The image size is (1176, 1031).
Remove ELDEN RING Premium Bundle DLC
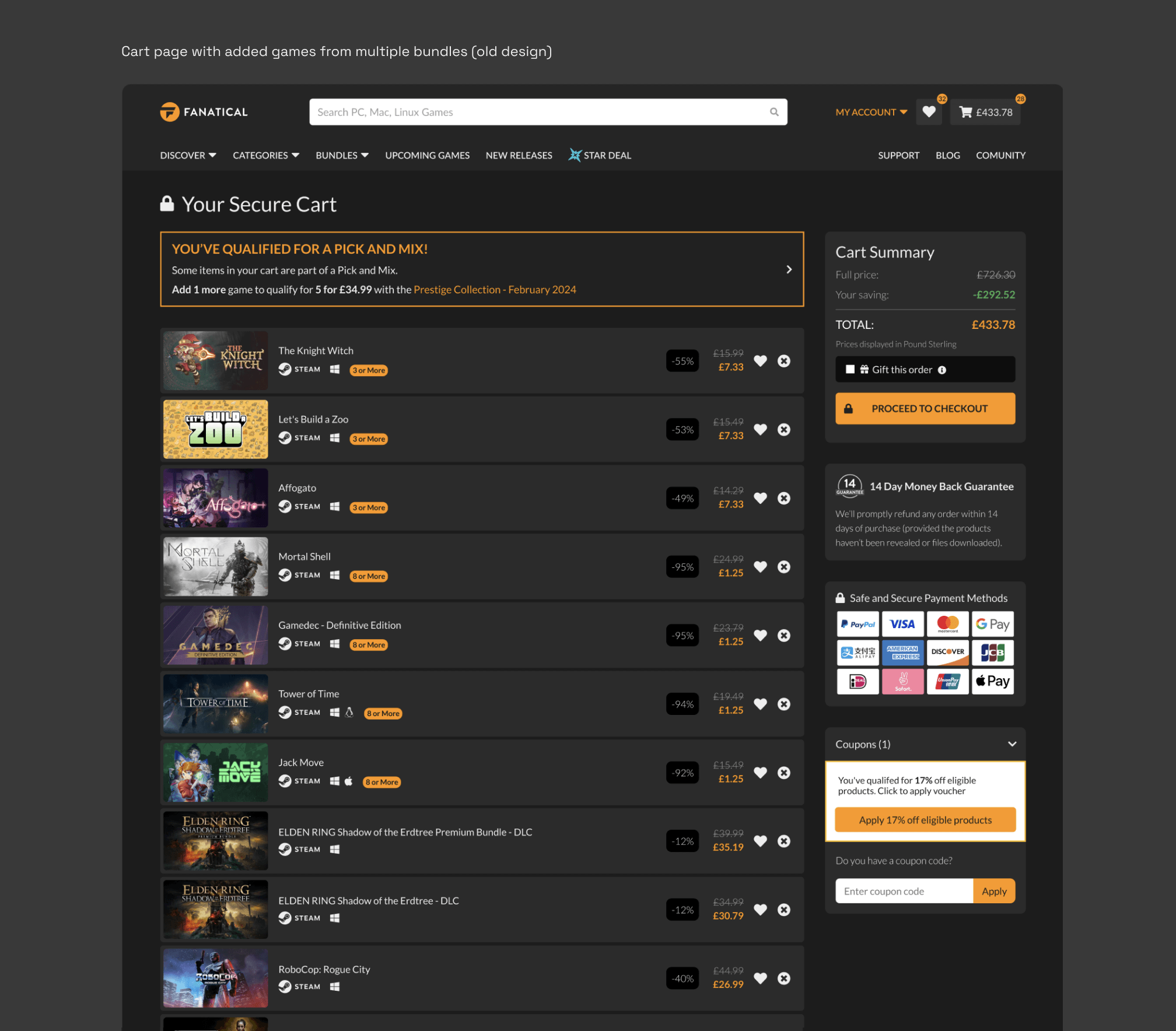coord(784,841)
